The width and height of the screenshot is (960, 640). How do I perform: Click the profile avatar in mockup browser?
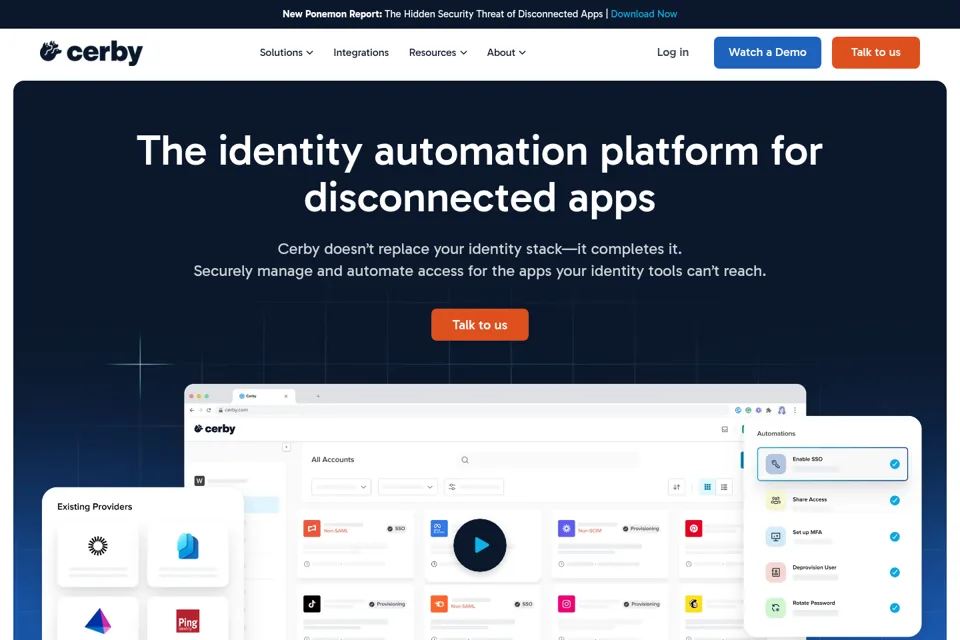781,410
